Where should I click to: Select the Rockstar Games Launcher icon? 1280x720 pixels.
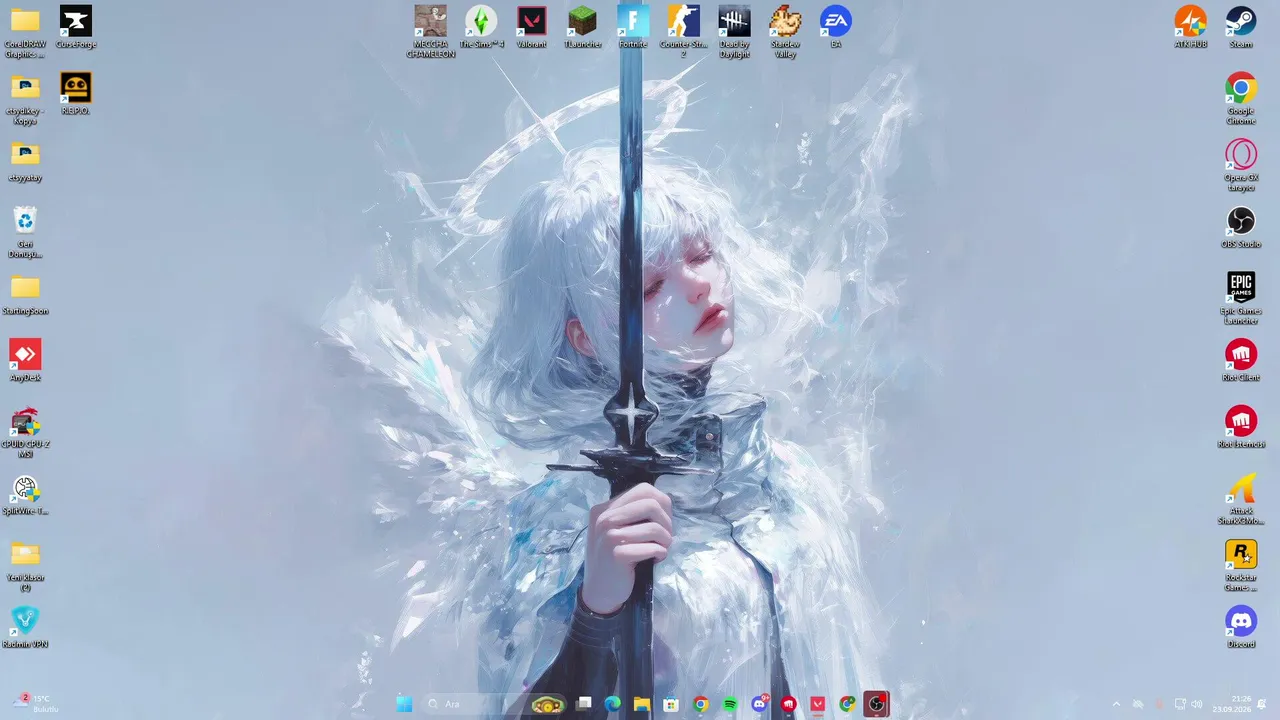(x=1241, y=565)
